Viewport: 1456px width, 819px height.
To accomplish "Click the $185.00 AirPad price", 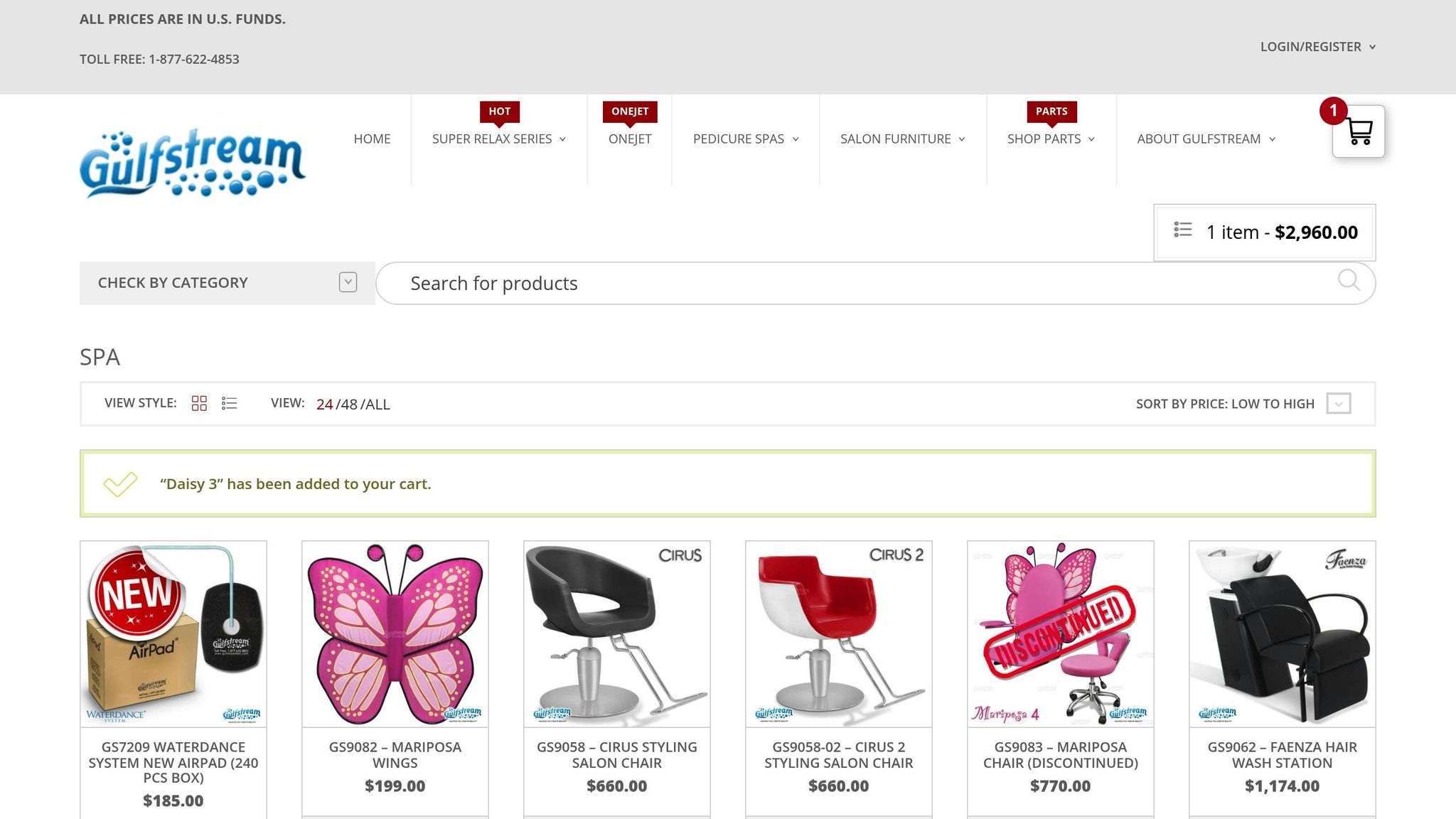I will pos(173,801).
